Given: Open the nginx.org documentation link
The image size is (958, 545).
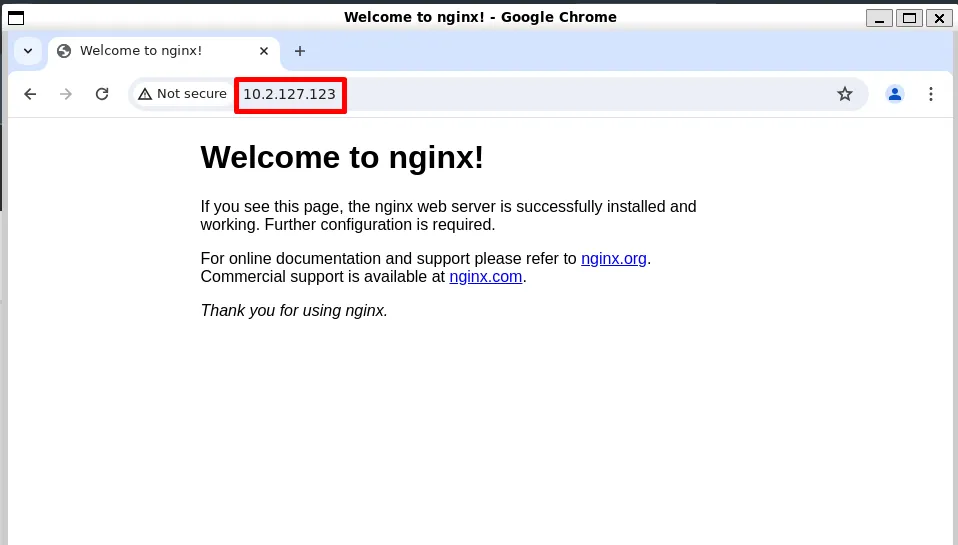Looking at the screenshot, I should pyautogui.click(x=613, y=258).
